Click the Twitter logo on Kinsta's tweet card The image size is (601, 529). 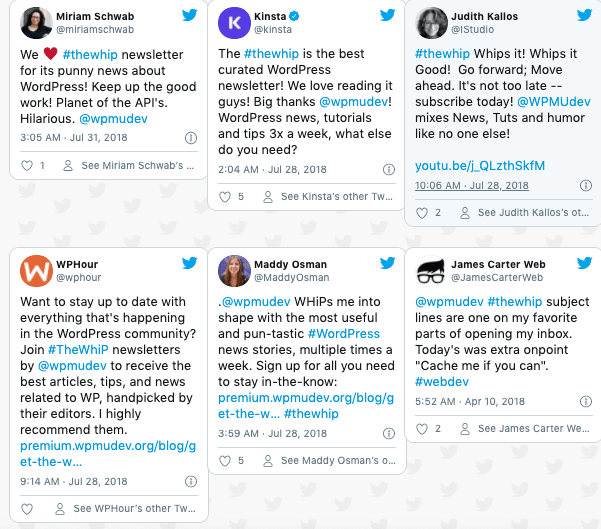click(386, 17)
